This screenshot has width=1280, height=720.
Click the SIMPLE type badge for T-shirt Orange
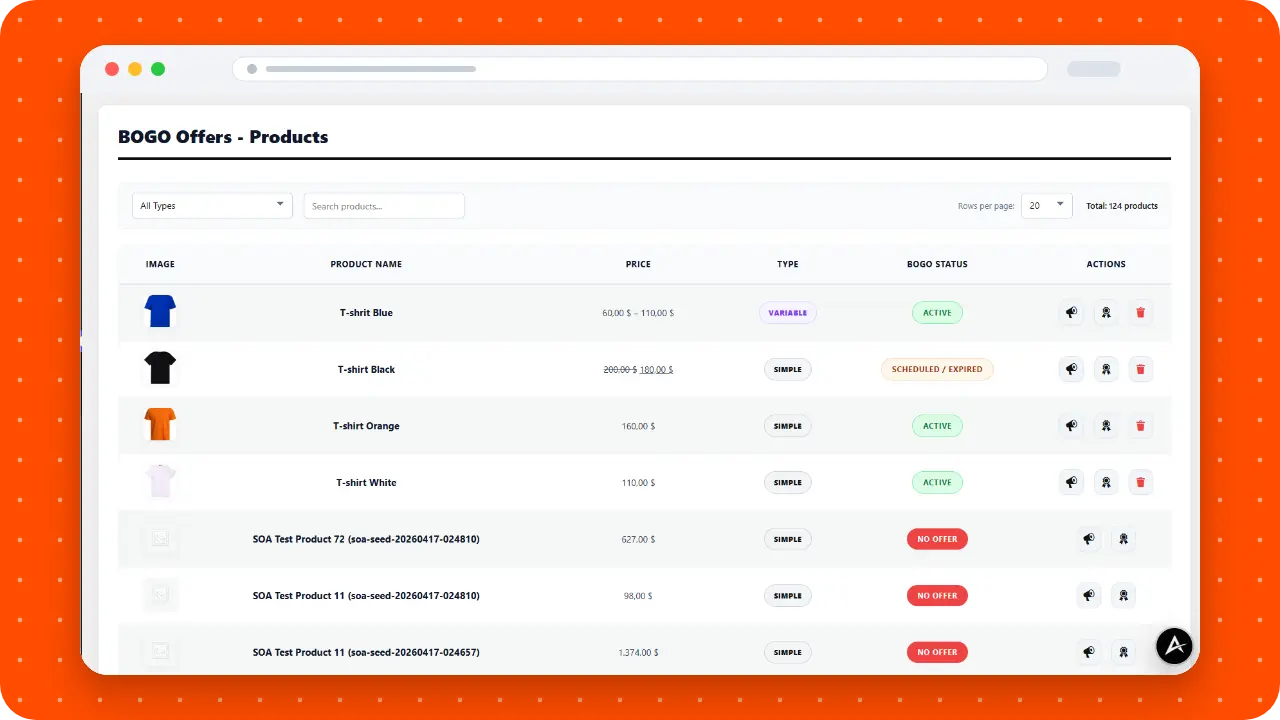tap(788, 426)
